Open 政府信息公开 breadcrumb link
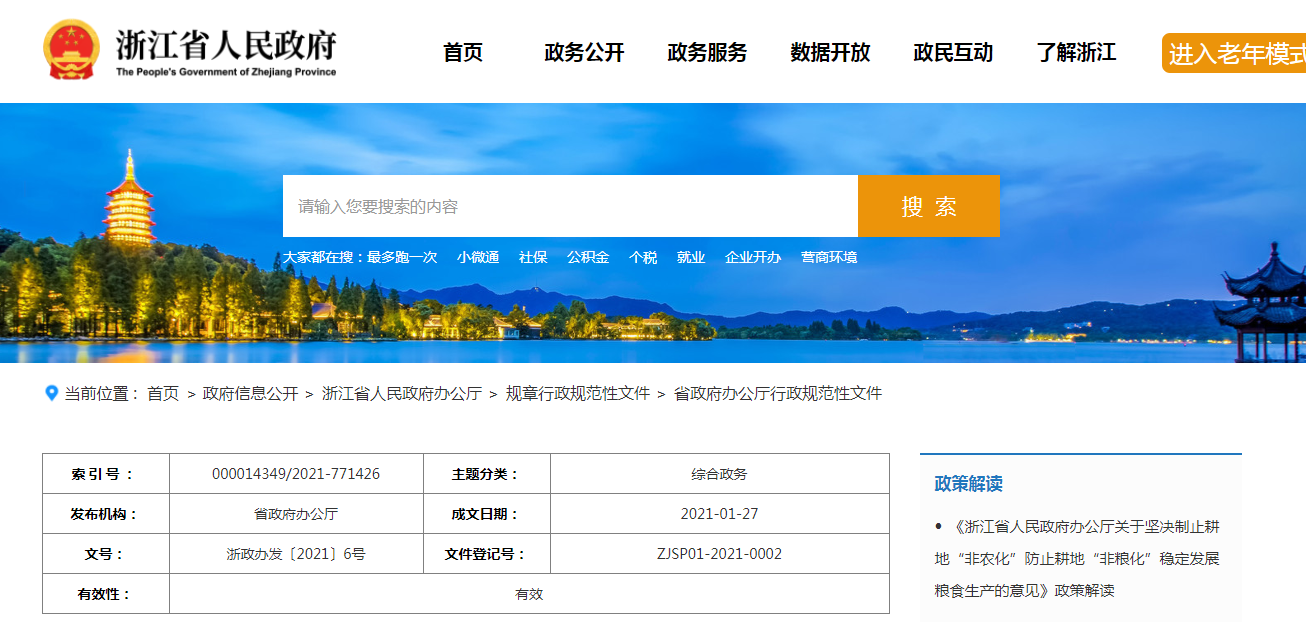This screenshot has width=1306, height=622. click(x=250, y=394)
